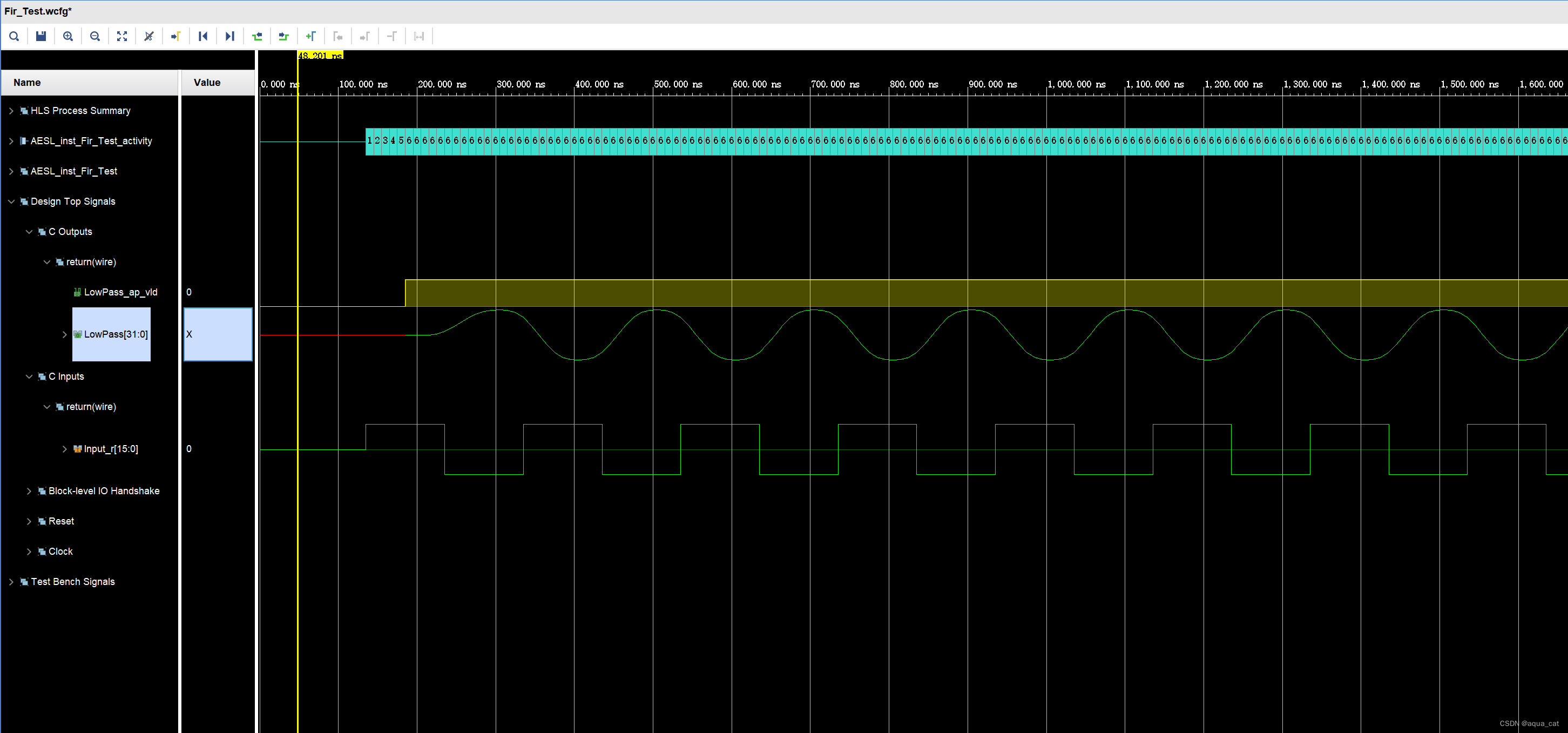Click the yellow cursor time flag
This screenshot has height=733, width=1568.
(x=320, y=56)
